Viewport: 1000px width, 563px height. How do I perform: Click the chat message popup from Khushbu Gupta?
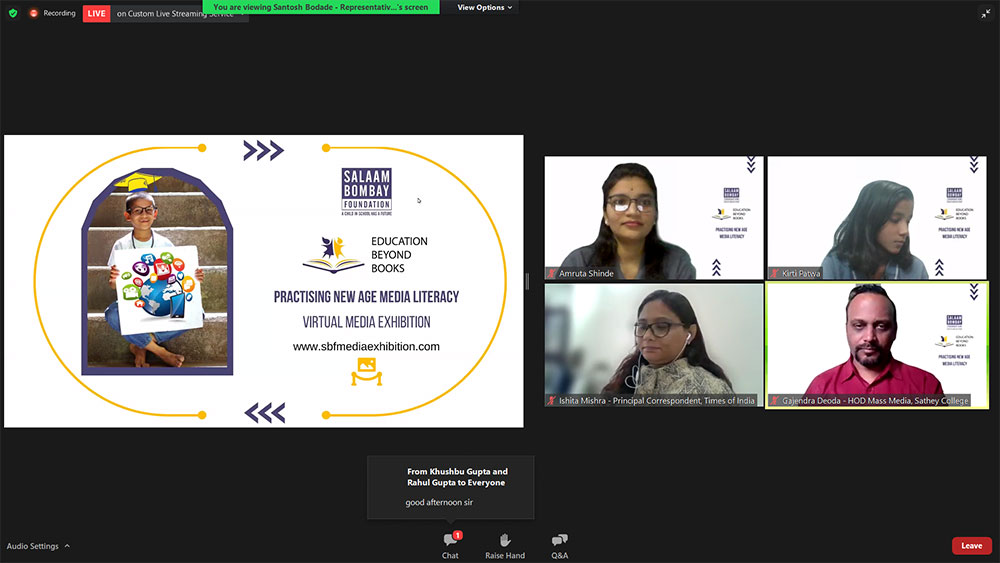coord(451,487)
